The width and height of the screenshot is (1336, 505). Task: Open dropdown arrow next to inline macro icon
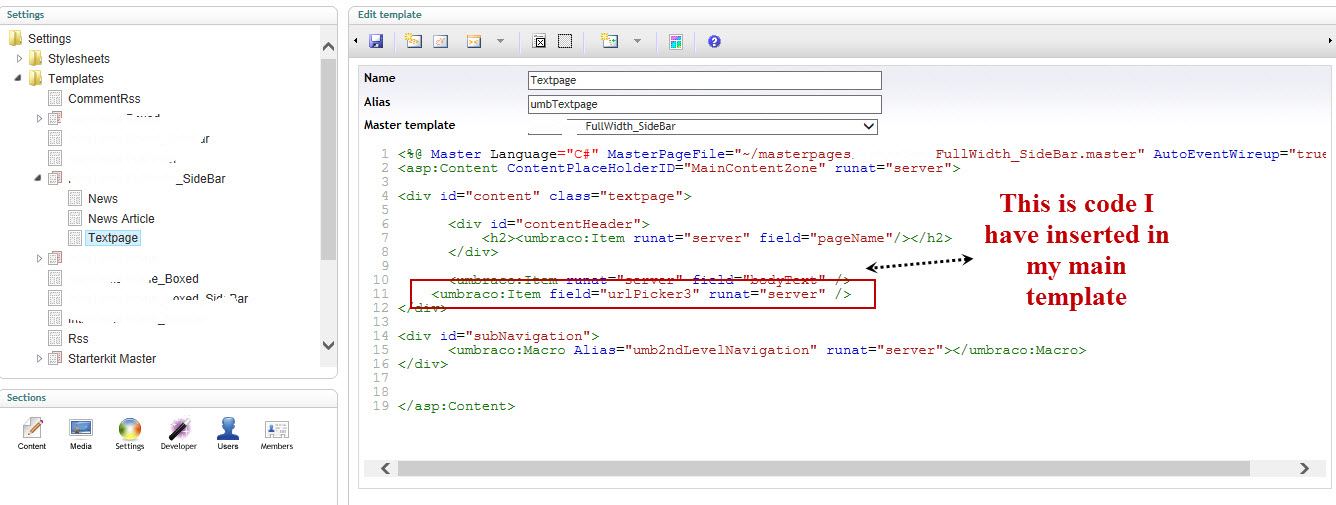(x=636, y=41)
